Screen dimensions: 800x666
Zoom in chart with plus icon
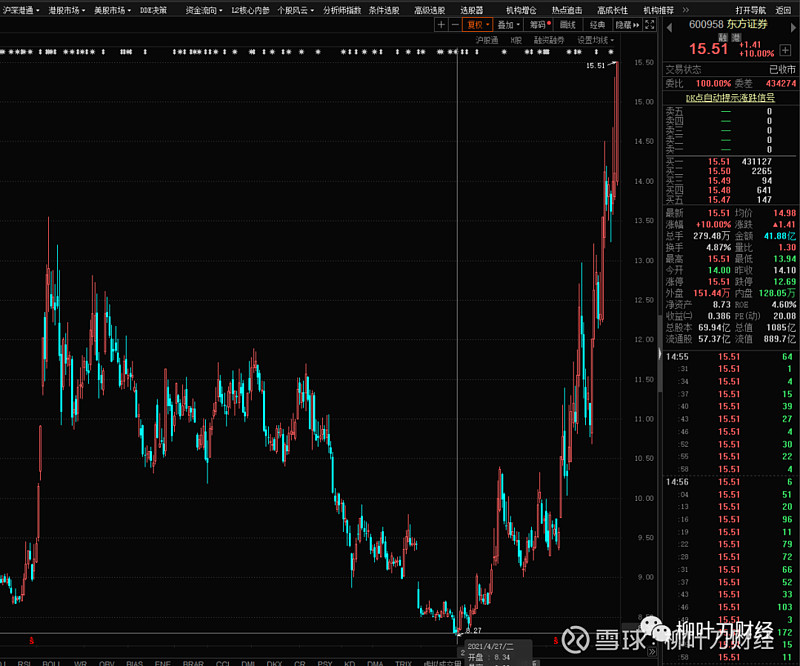(441, 24)
